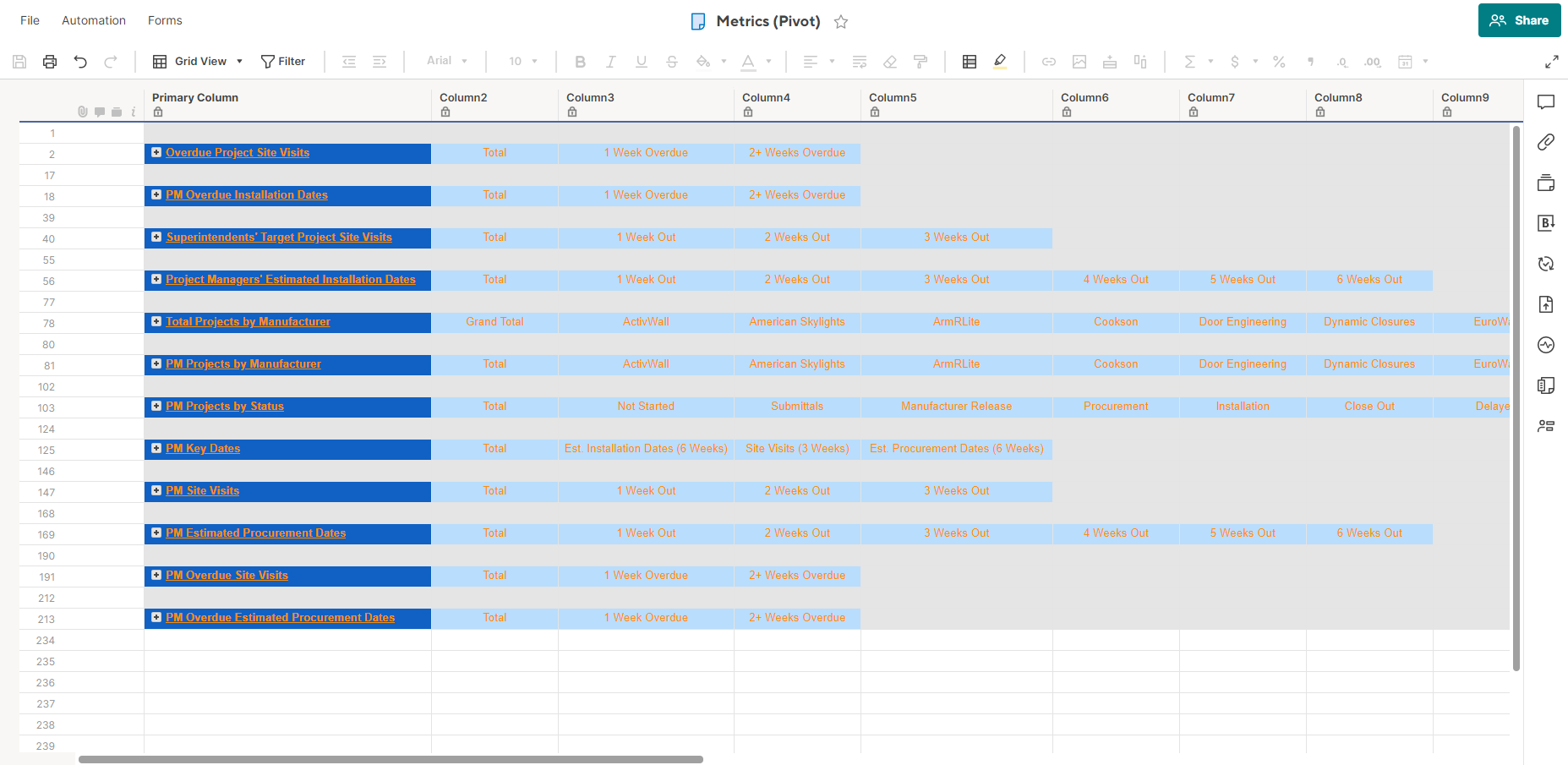Click the fill background color bucket
Viewport: 1568px width, 765px height.
(702, 62)
